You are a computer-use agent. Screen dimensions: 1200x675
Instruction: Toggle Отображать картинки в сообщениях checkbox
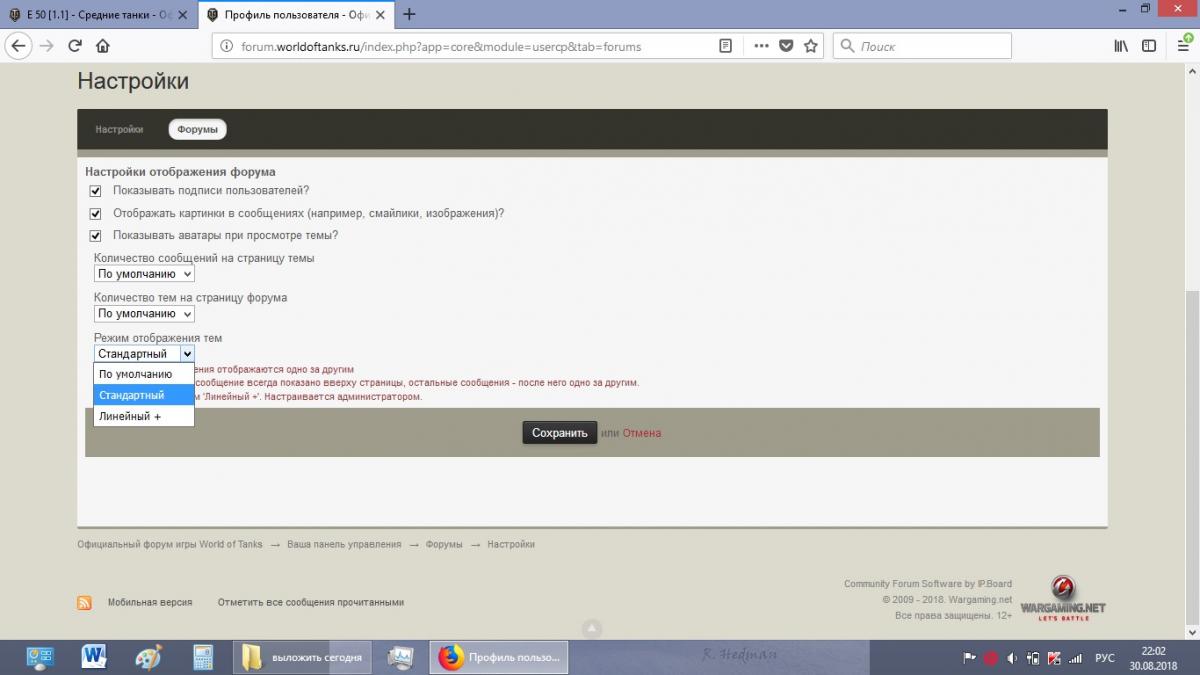[96, 214]
